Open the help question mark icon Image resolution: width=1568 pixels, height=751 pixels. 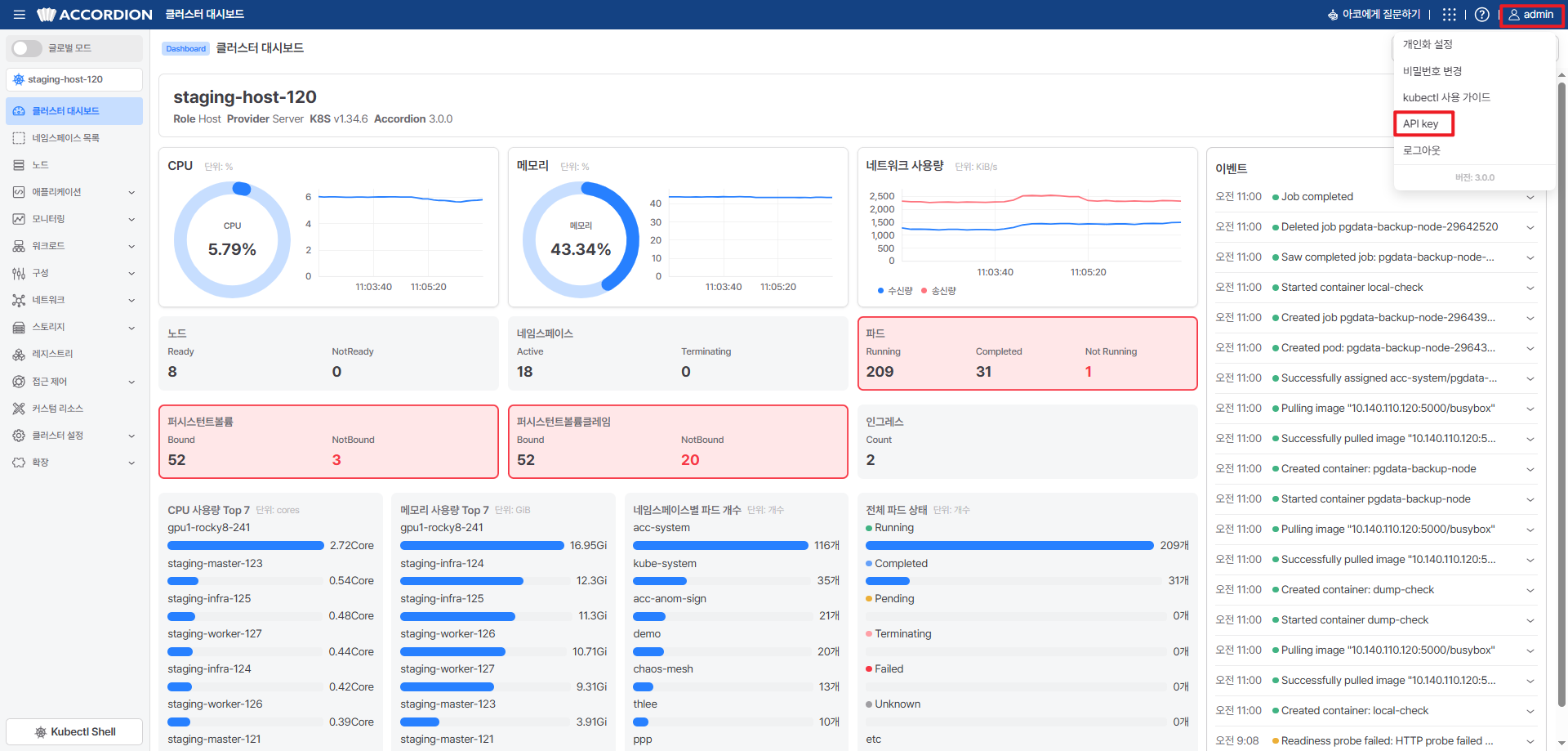point(1481,15)
